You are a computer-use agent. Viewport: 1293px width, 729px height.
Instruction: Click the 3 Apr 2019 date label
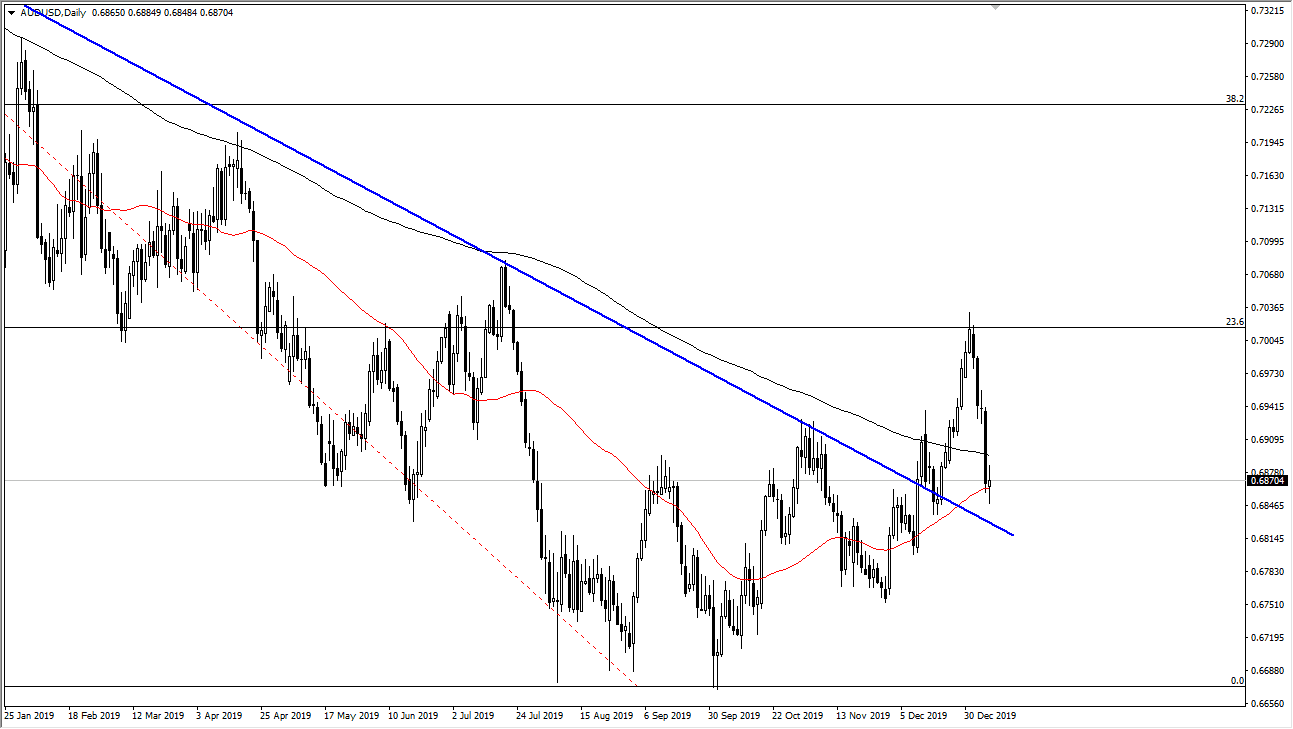point(219,716)
